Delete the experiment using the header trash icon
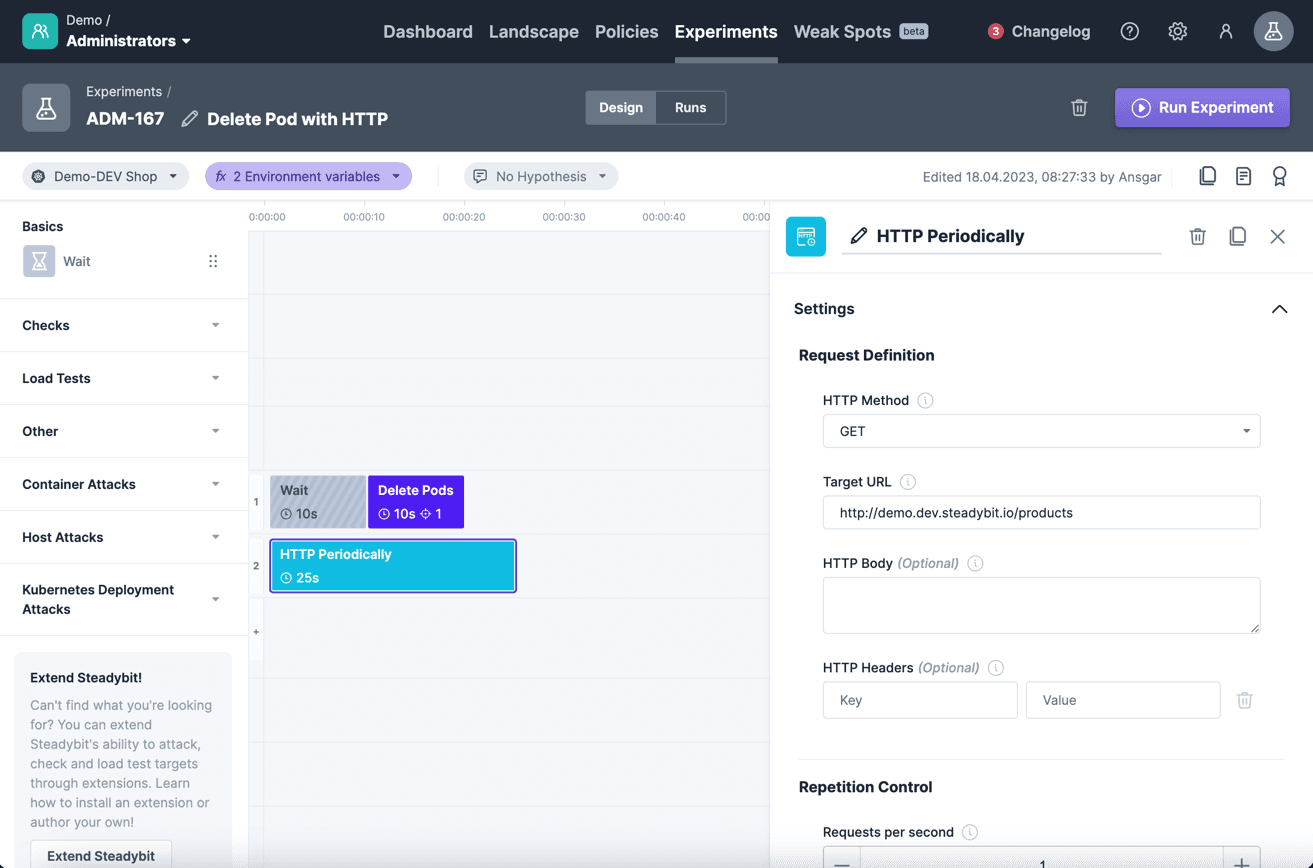Screen dimensions: 1313x868 click(x=1079, y=107)
